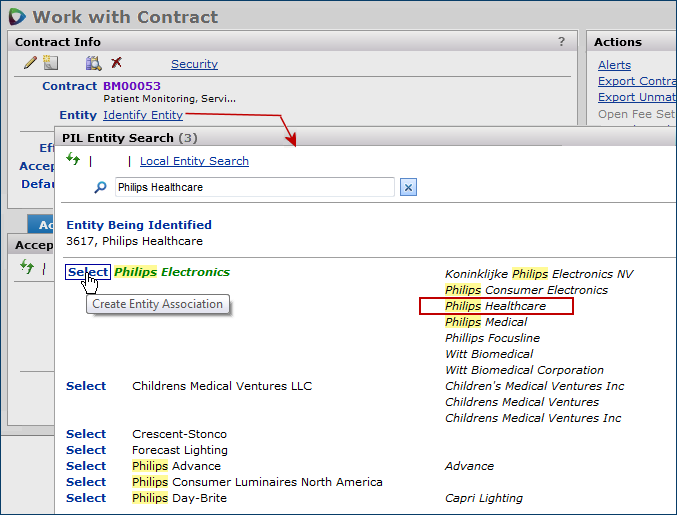
Task: Click the green refresh arrows in PIL Entity Search
Action: click(73, 160)
